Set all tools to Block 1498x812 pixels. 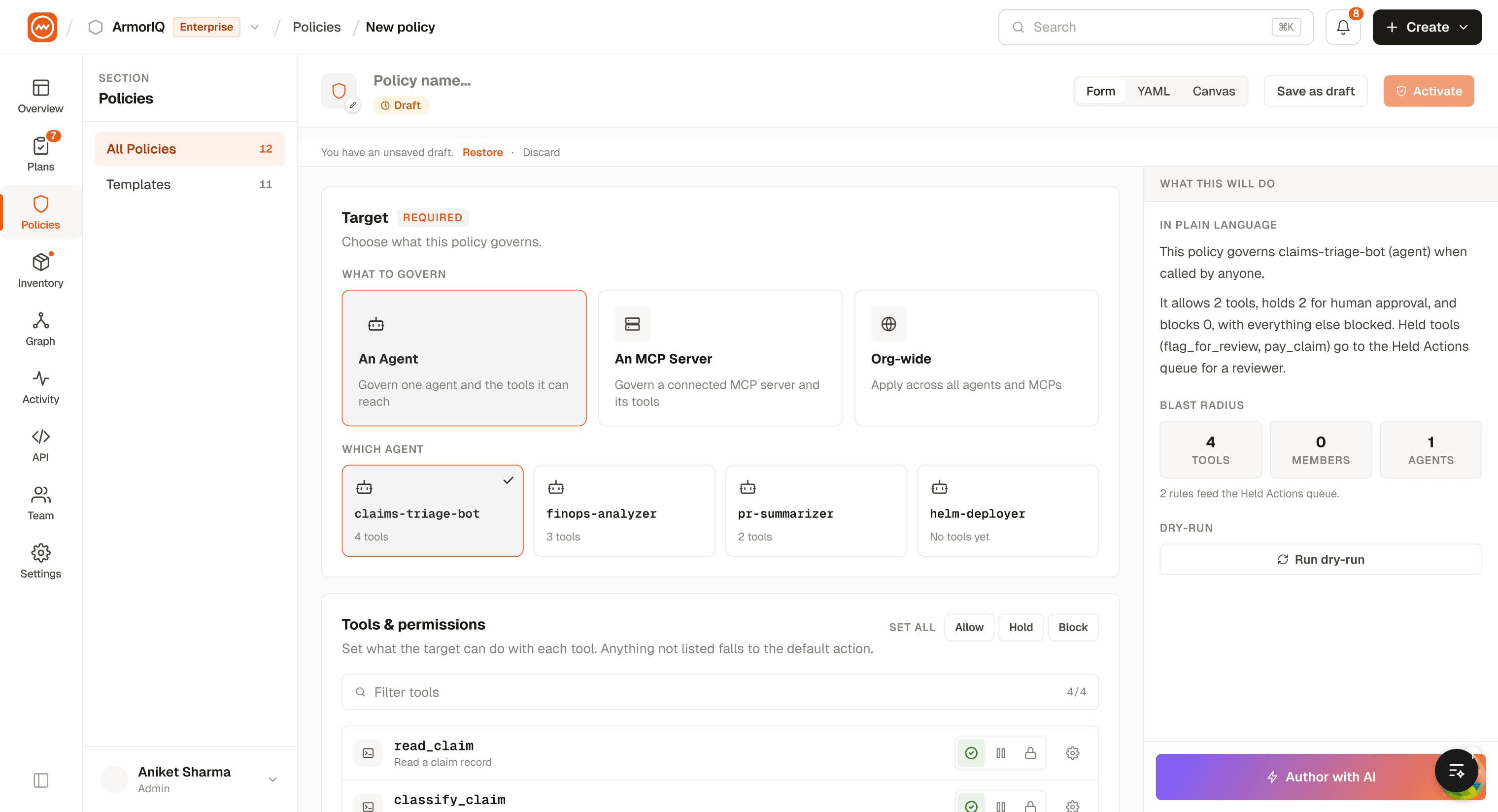(1073, 627)
